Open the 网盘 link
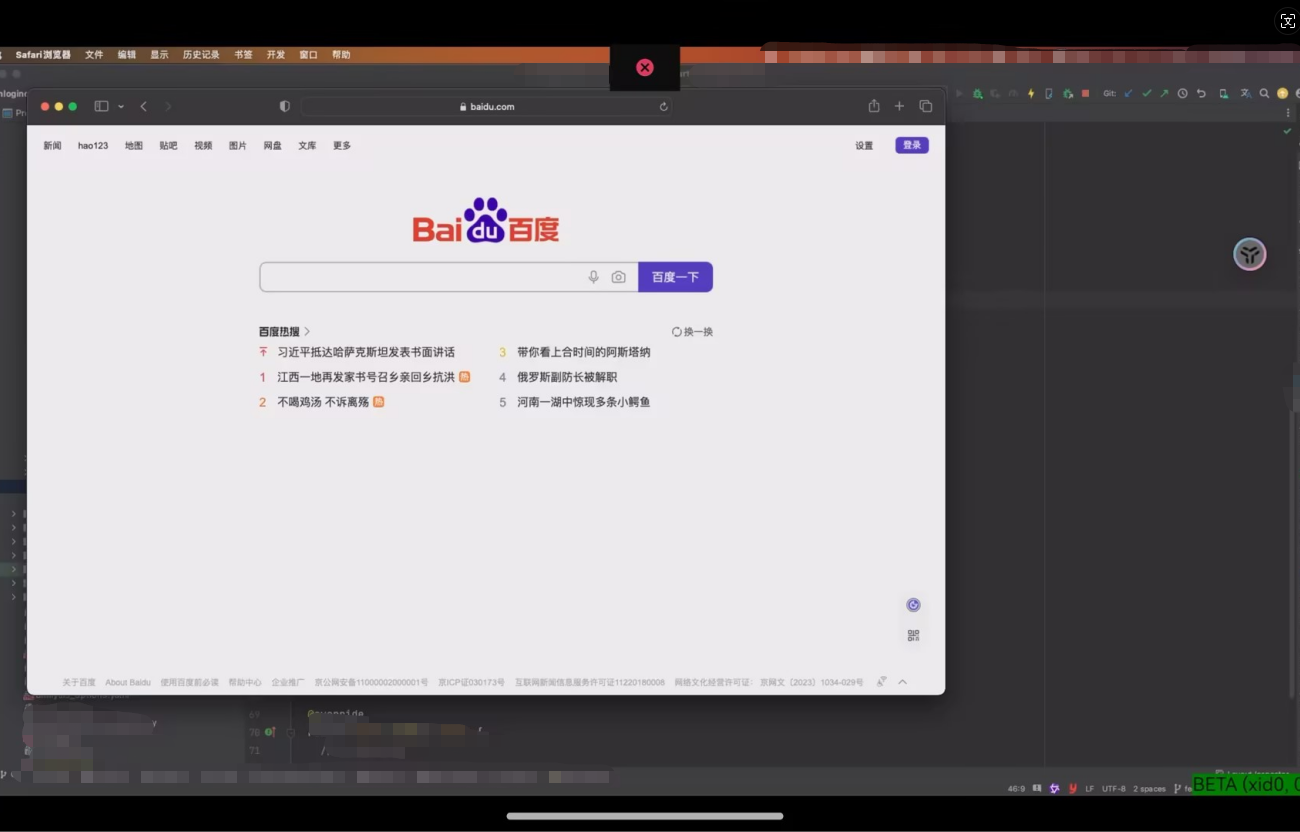 [x=273, y=146]
